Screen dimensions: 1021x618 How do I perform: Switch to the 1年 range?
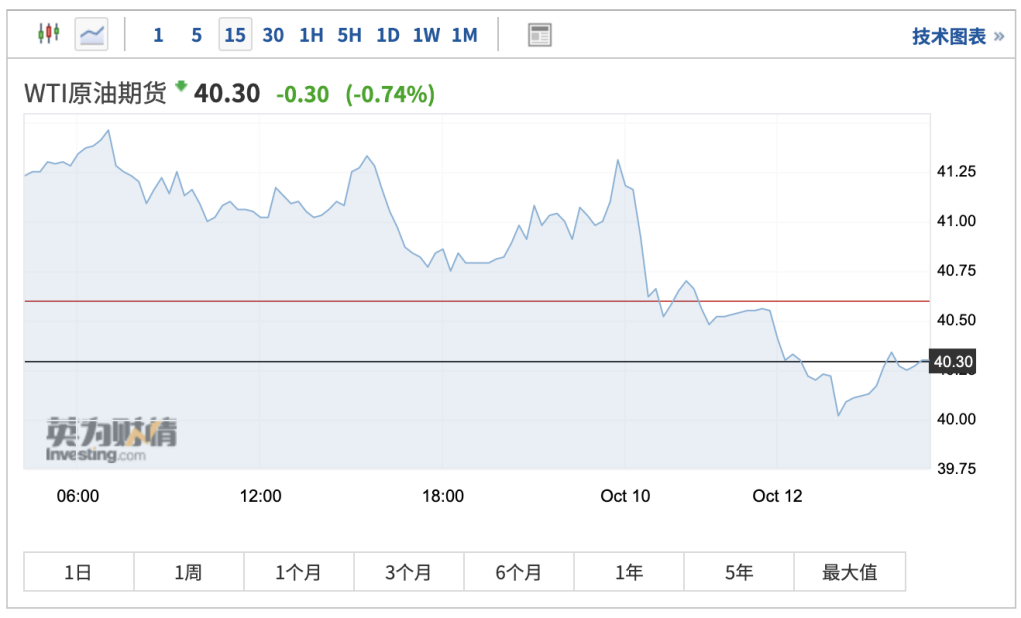628,573
